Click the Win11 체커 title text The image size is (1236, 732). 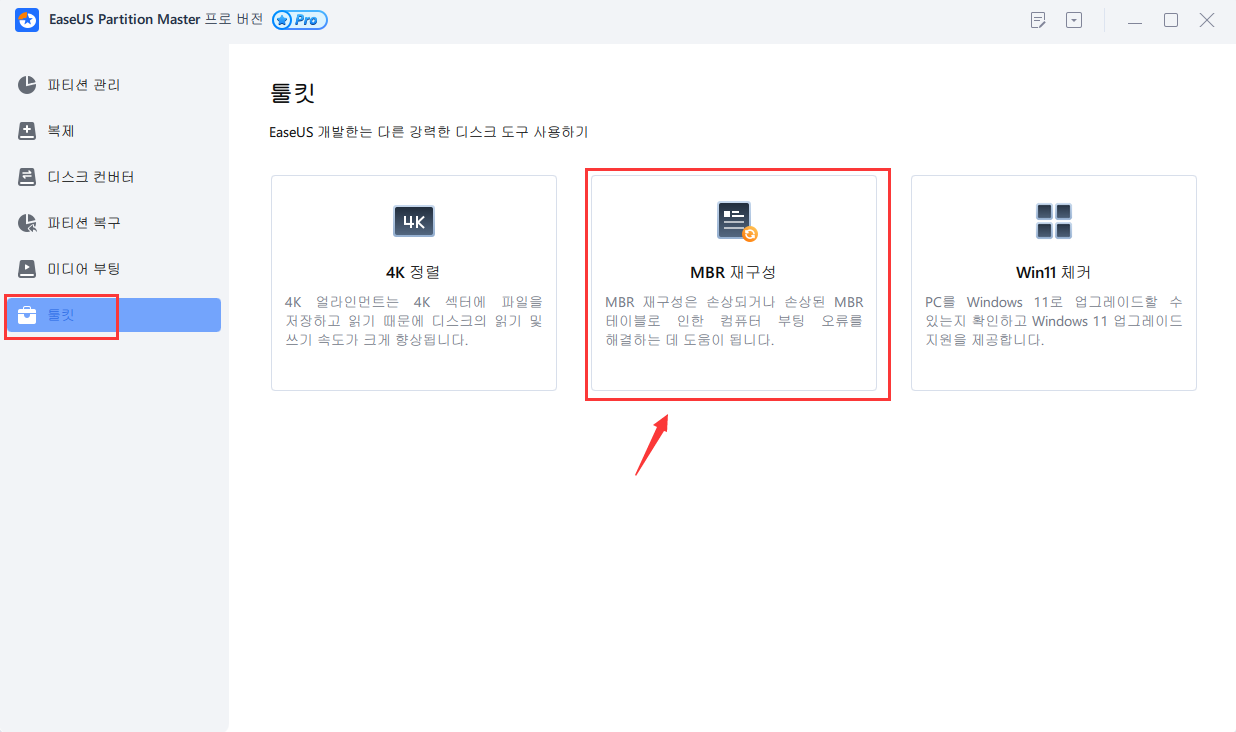1053,272
